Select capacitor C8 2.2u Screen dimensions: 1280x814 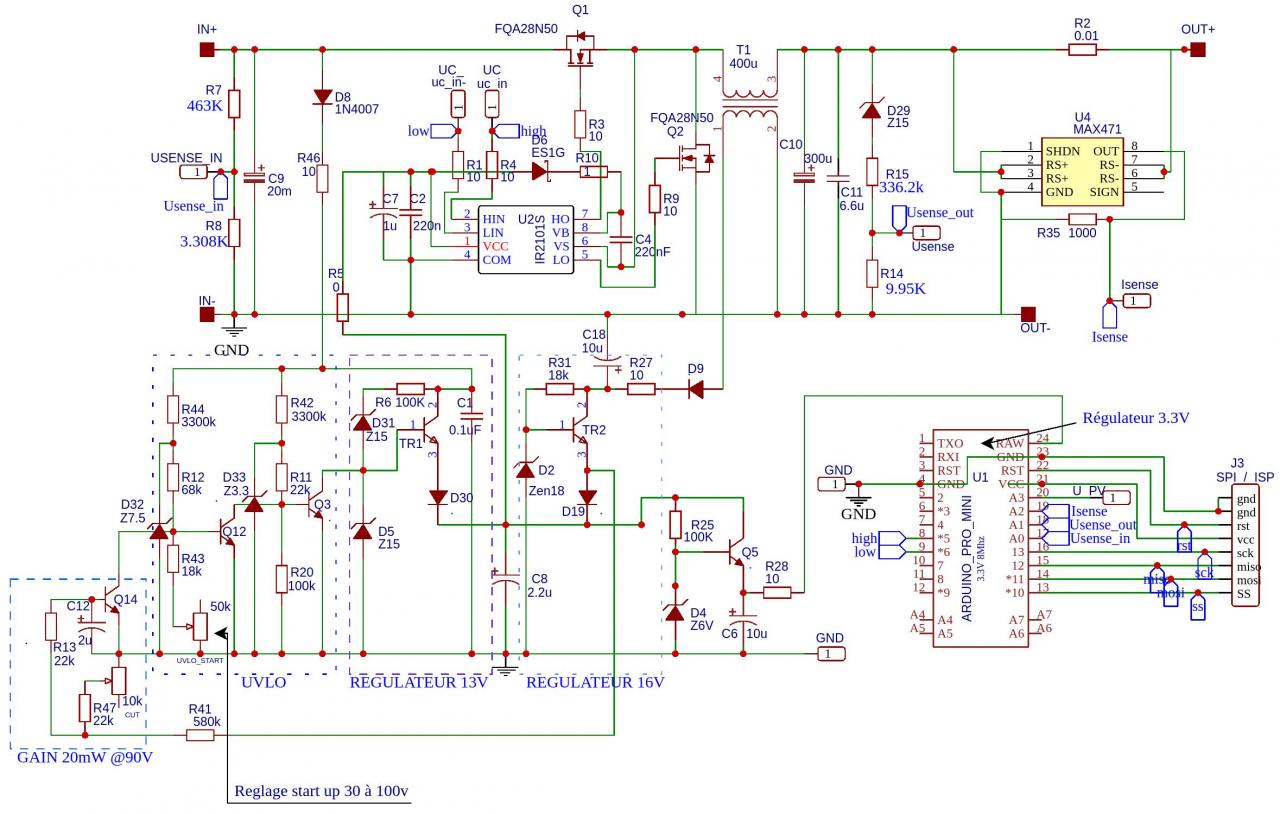(x=507, y=578)
